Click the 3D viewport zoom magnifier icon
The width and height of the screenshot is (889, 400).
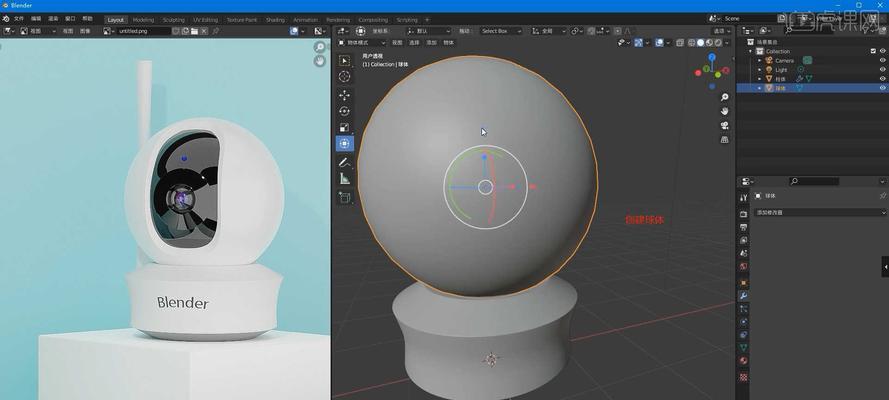pyautogui.click(x=725, y=97)
